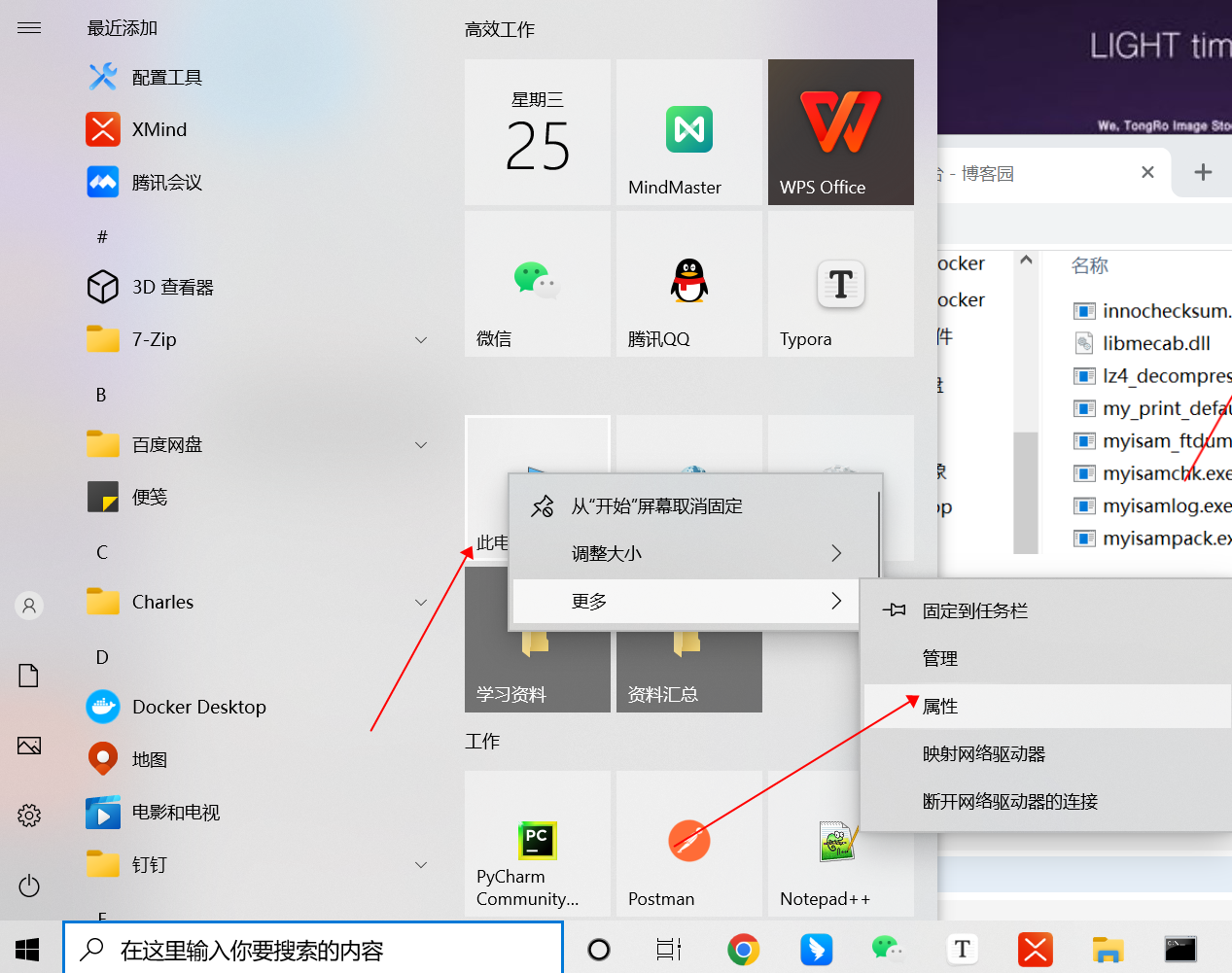Click the Power icon in start sidebar

[29, 886]
